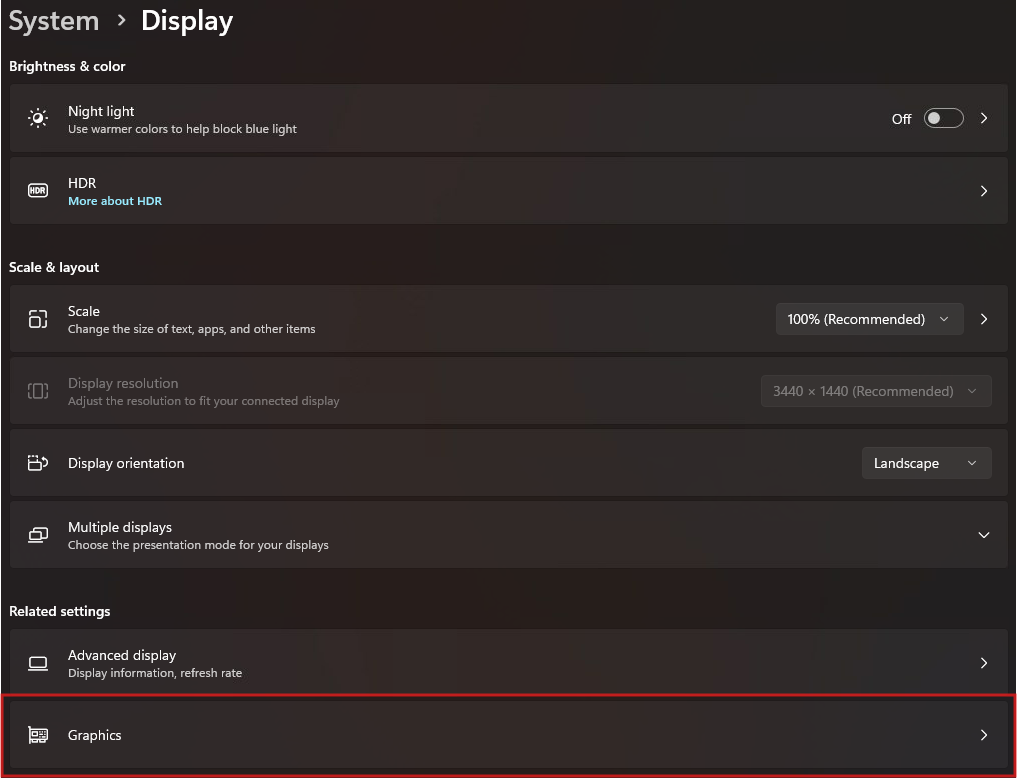This screenshot has height=778, width=1017.
Task: Open the Advanced display settings page
Action: click(x=500, y=662)
